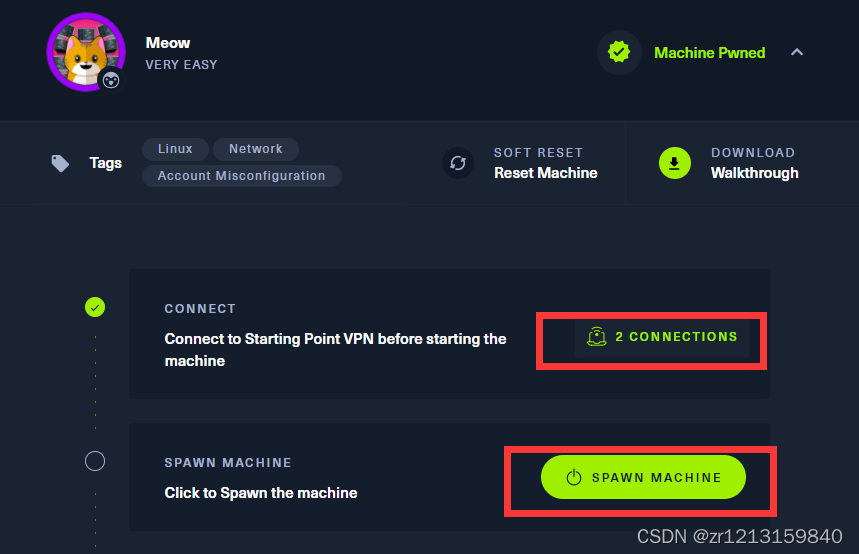Click the Meow machine title
Viewport: 859px width, 554px height.
coord(168,43)
